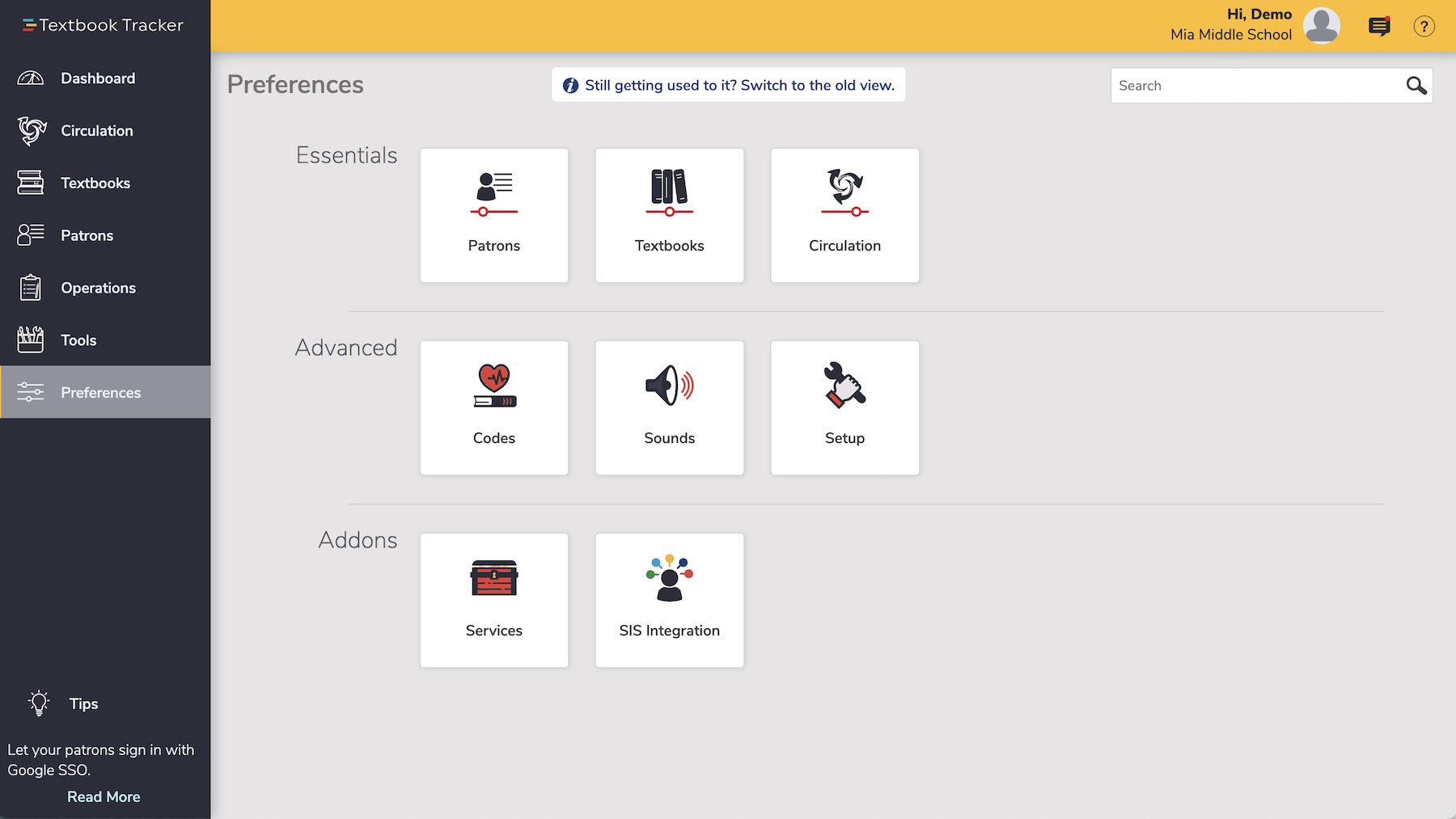Click the Hi, Demo account text
This screenshot has height=819, width=1456.
pos(1259,15)
